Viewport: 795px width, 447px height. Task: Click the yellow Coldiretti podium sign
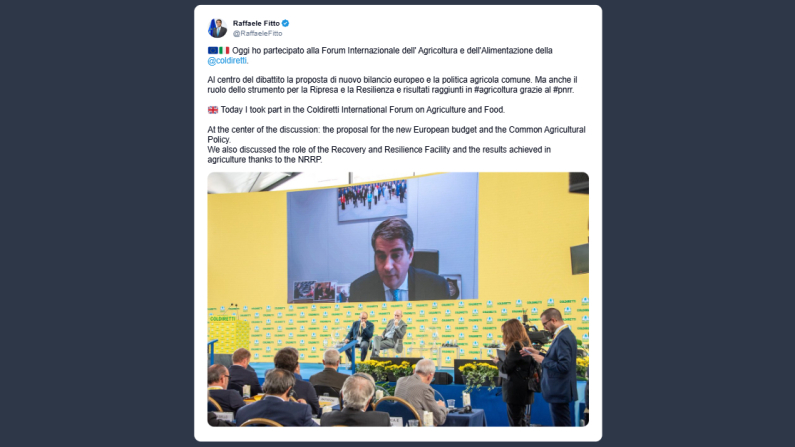pos(223,334)
